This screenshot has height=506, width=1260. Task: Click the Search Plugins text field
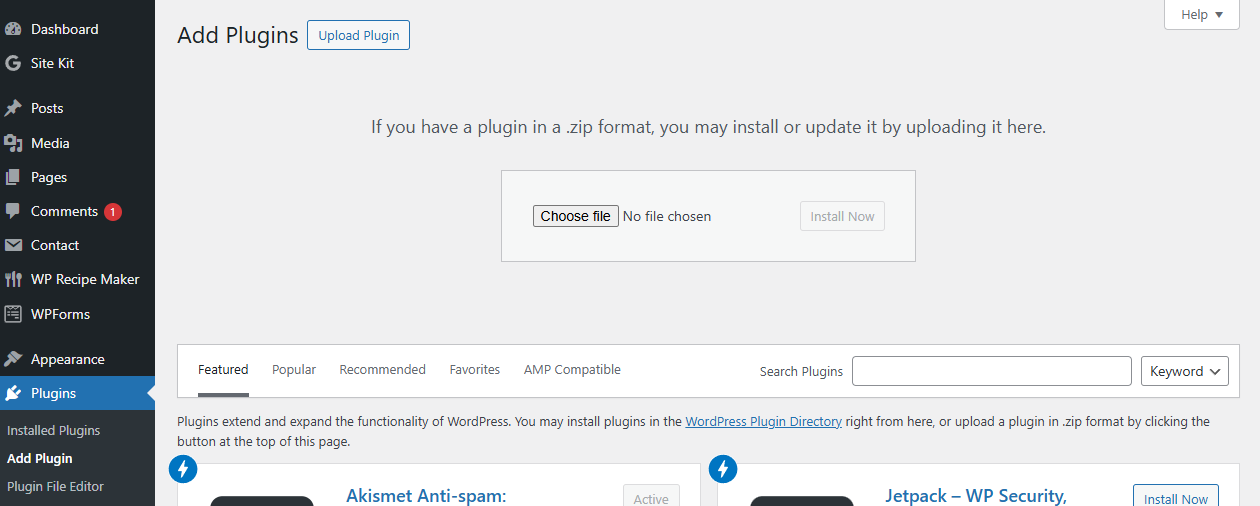click(x=991, y=371)
